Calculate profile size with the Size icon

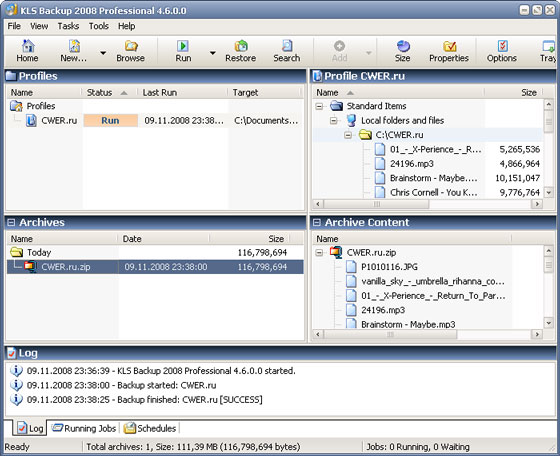click(x=402, y=51)
